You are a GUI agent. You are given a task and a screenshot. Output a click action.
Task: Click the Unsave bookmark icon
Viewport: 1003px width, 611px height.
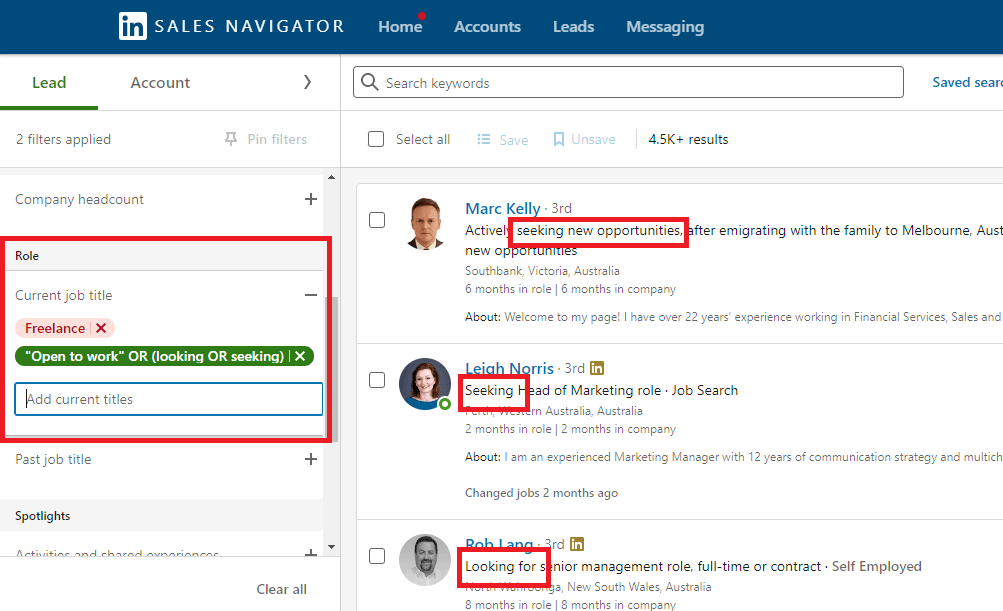(559, 139)
